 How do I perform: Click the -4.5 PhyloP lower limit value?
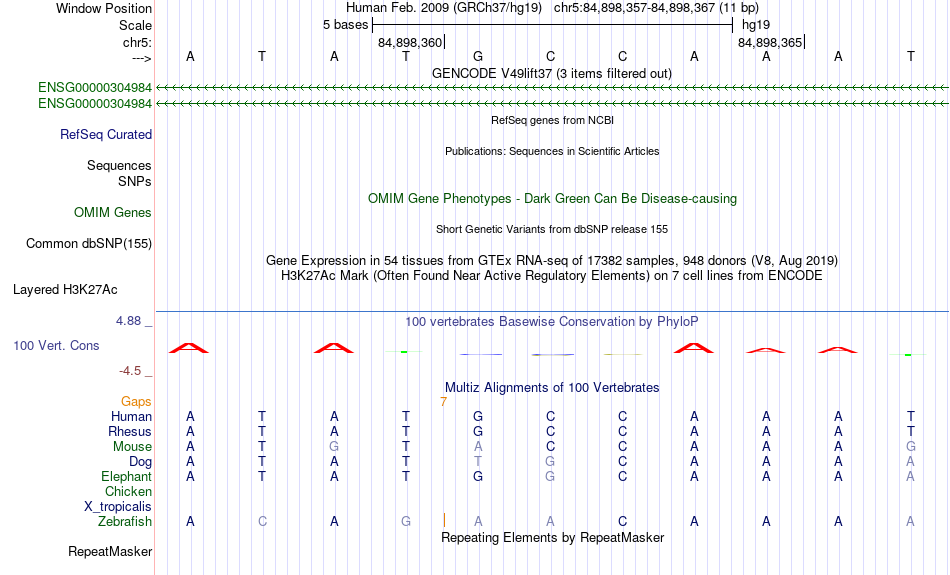click(130, 371)
